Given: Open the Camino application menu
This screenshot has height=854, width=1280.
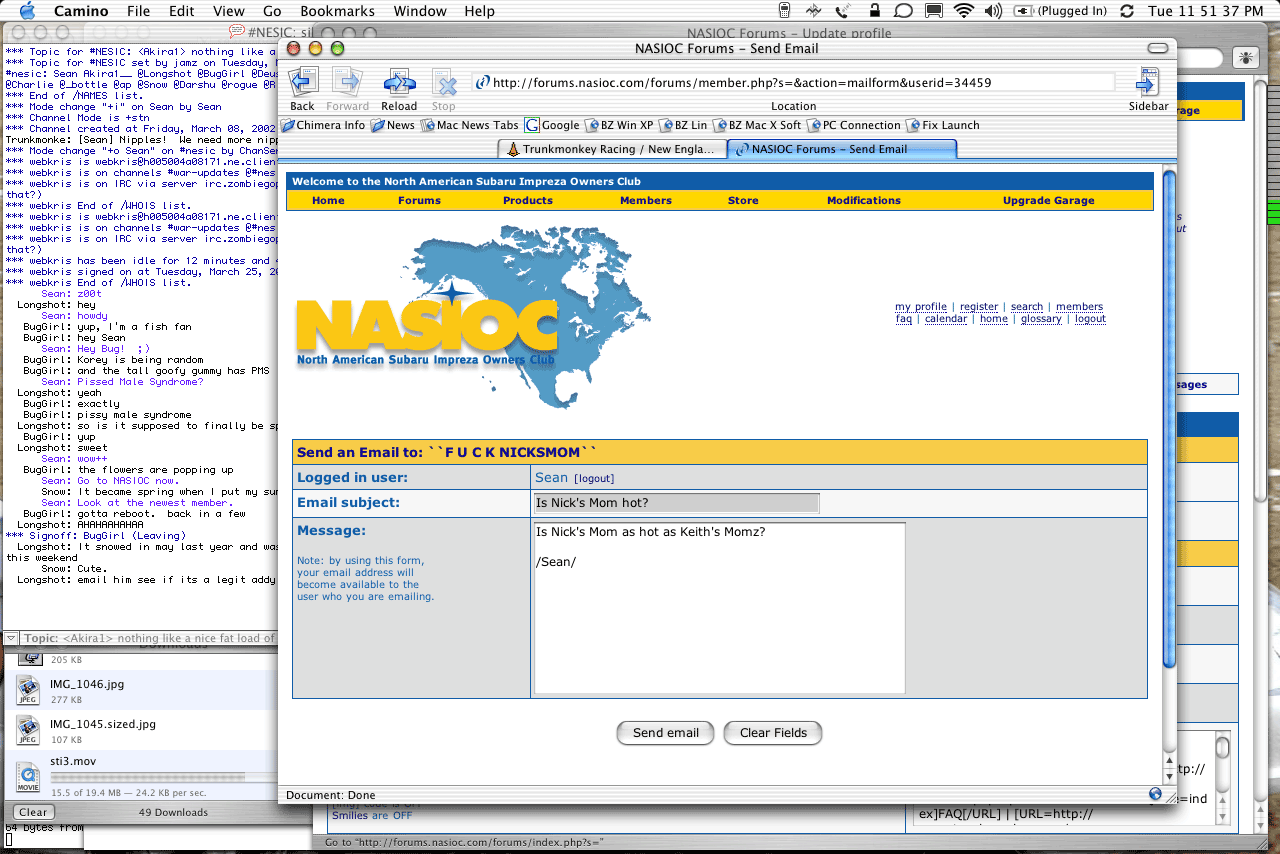Looking at the screenshot, I should click(82, 11).
